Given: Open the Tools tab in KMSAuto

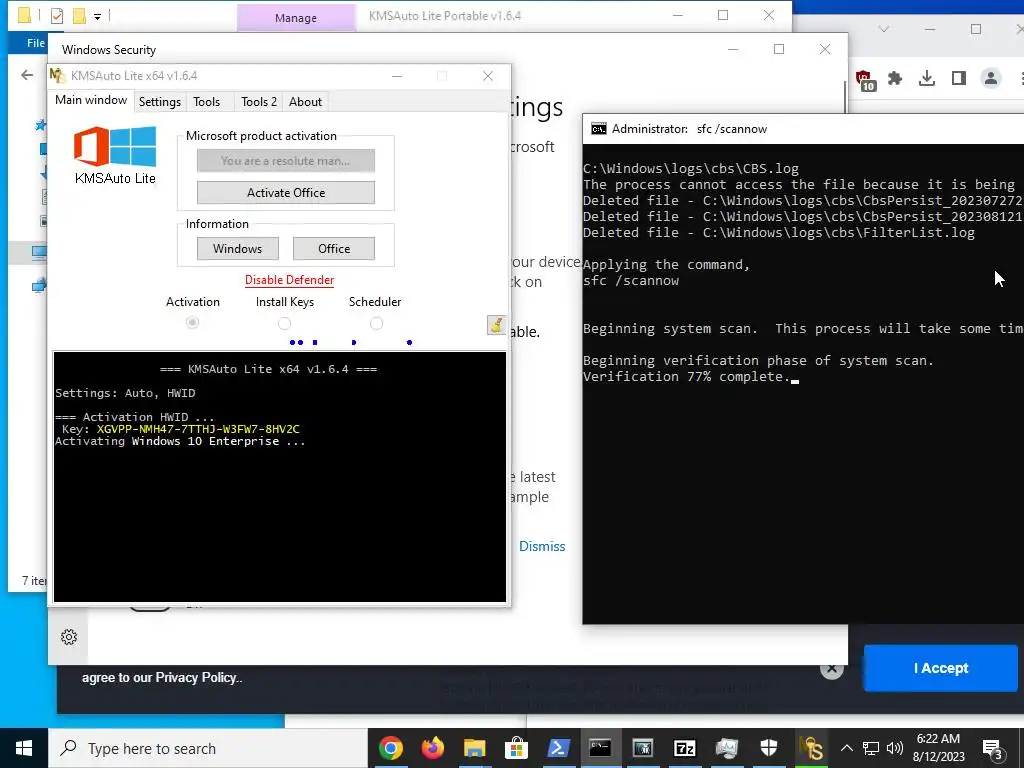Looking at the screenshot, I should 206,102.
